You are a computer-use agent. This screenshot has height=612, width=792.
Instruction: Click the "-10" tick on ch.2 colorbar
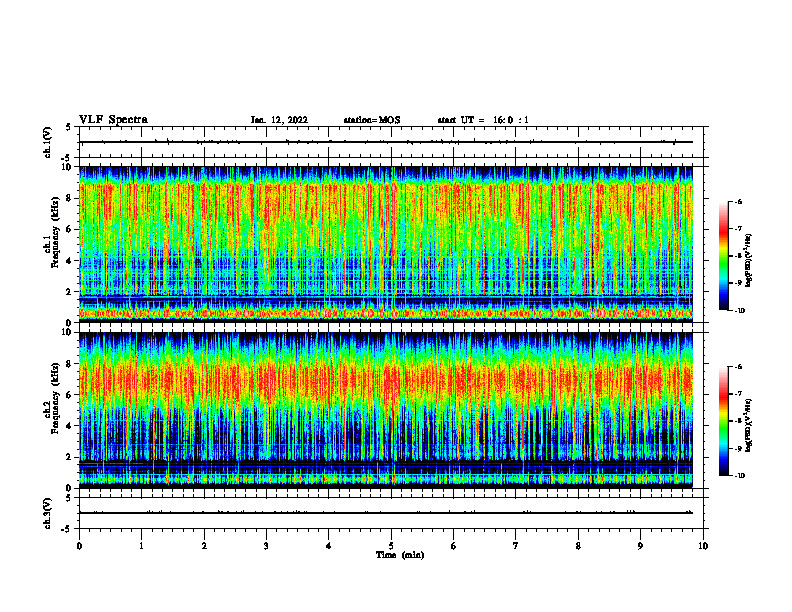click(x=739, y=476)
